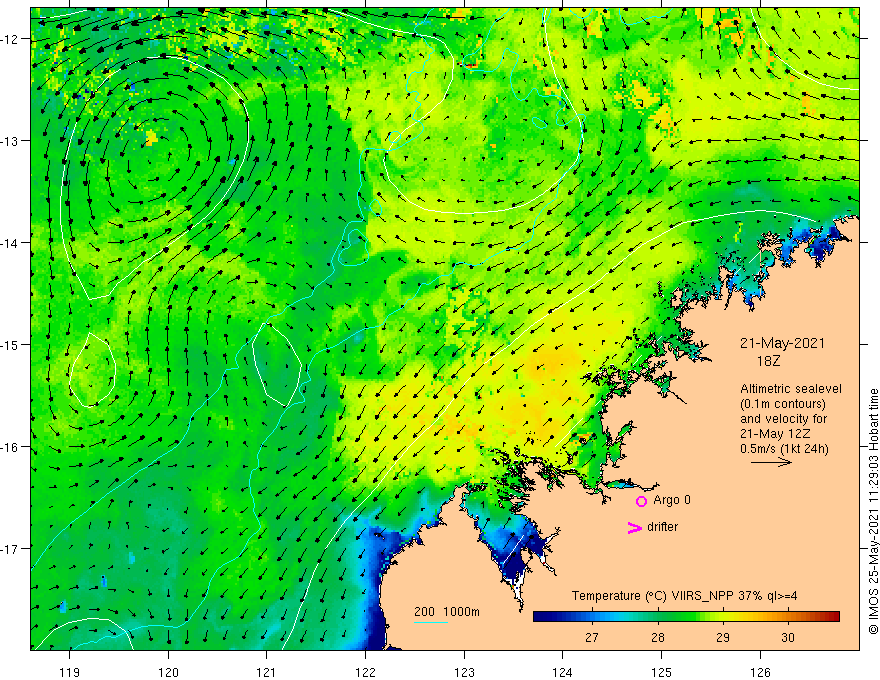The width and height of the screenshot is (880, 680).
Task: Click the 'and velocity for' text line
Action: 783,419
